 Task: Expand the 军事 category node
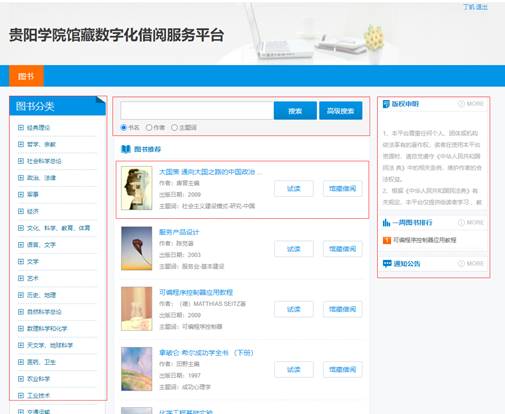point(21,194)
